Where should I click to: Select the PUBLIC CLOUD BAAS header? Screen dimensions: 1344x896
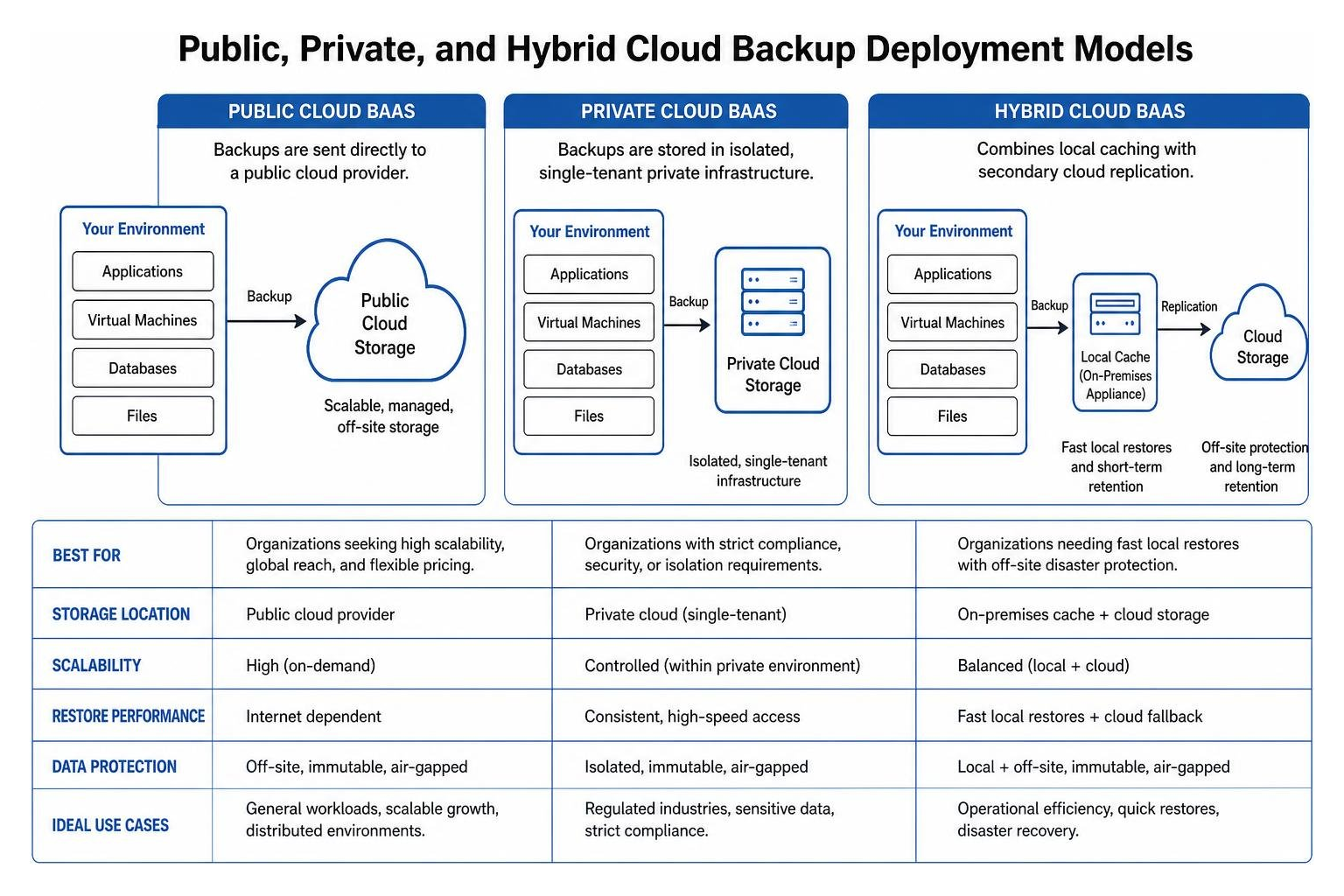pyautogui.click(x=321, y=111)
